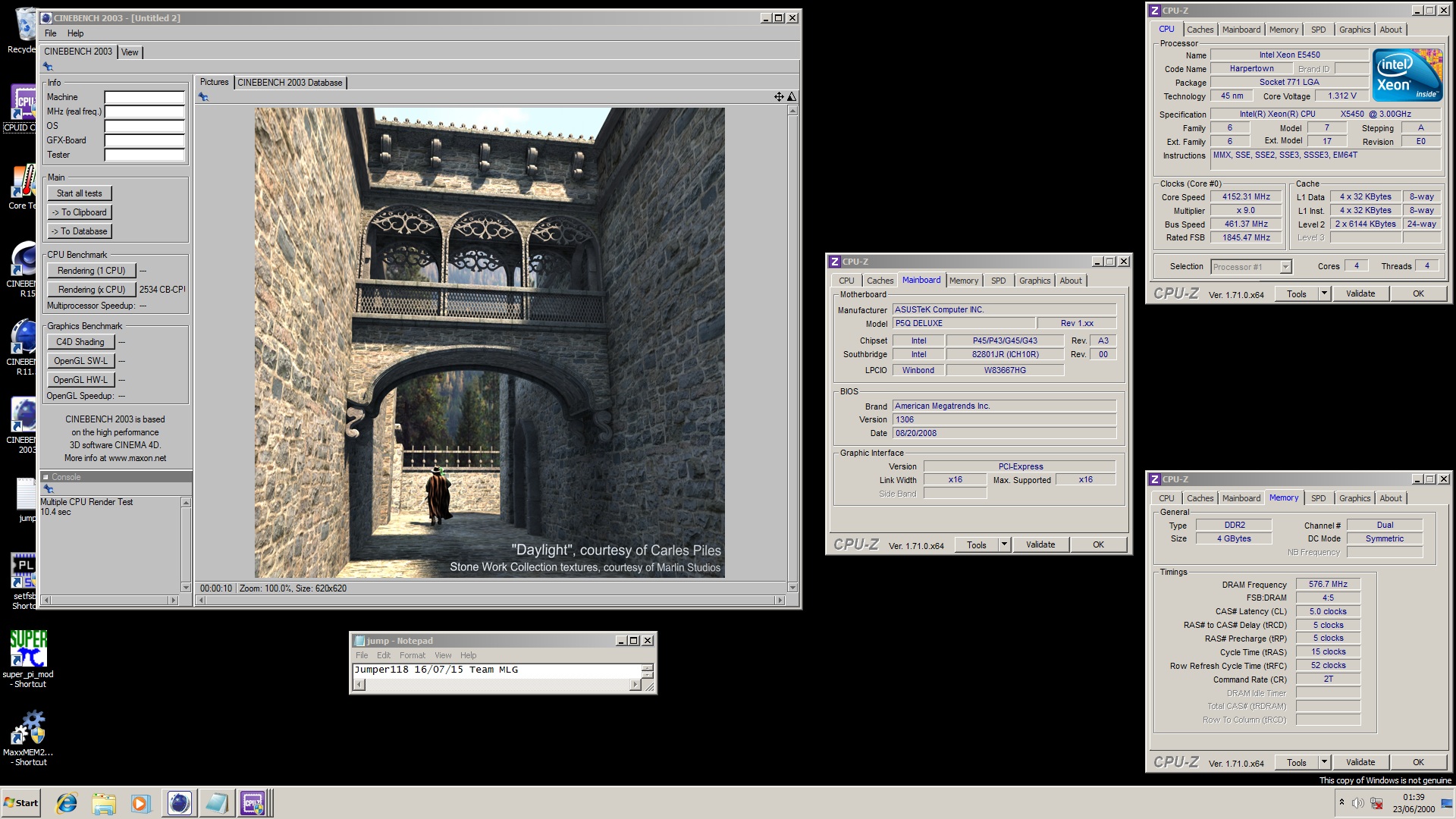Click the -> To Clipboard button

point(80,212)
